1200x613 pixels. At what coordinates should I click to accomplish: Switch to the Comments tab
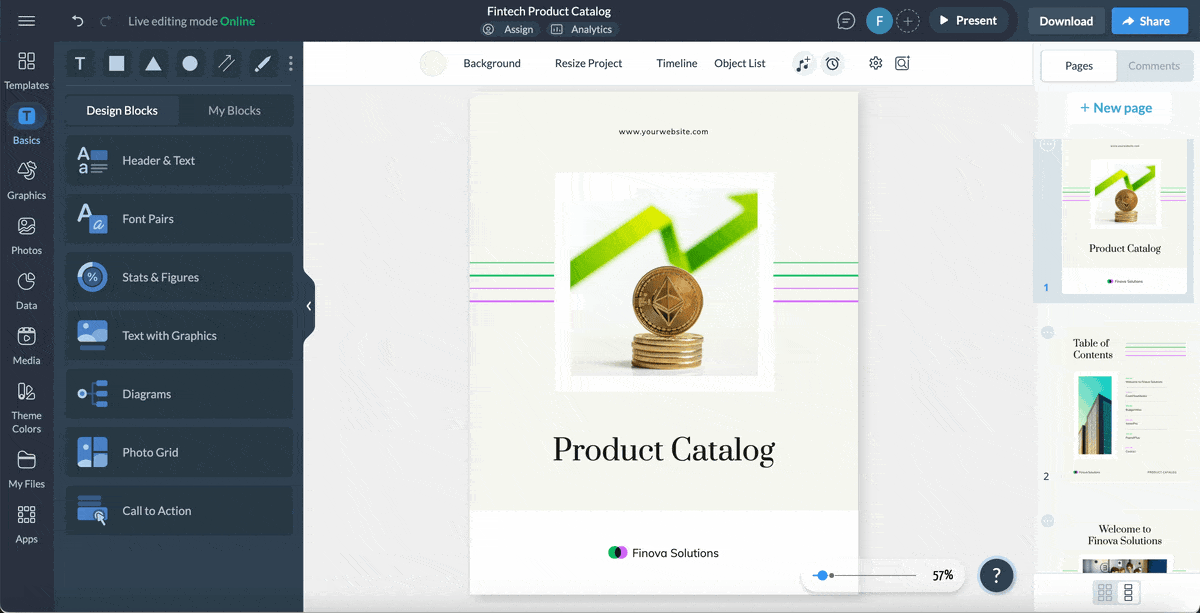point(1154,65)
